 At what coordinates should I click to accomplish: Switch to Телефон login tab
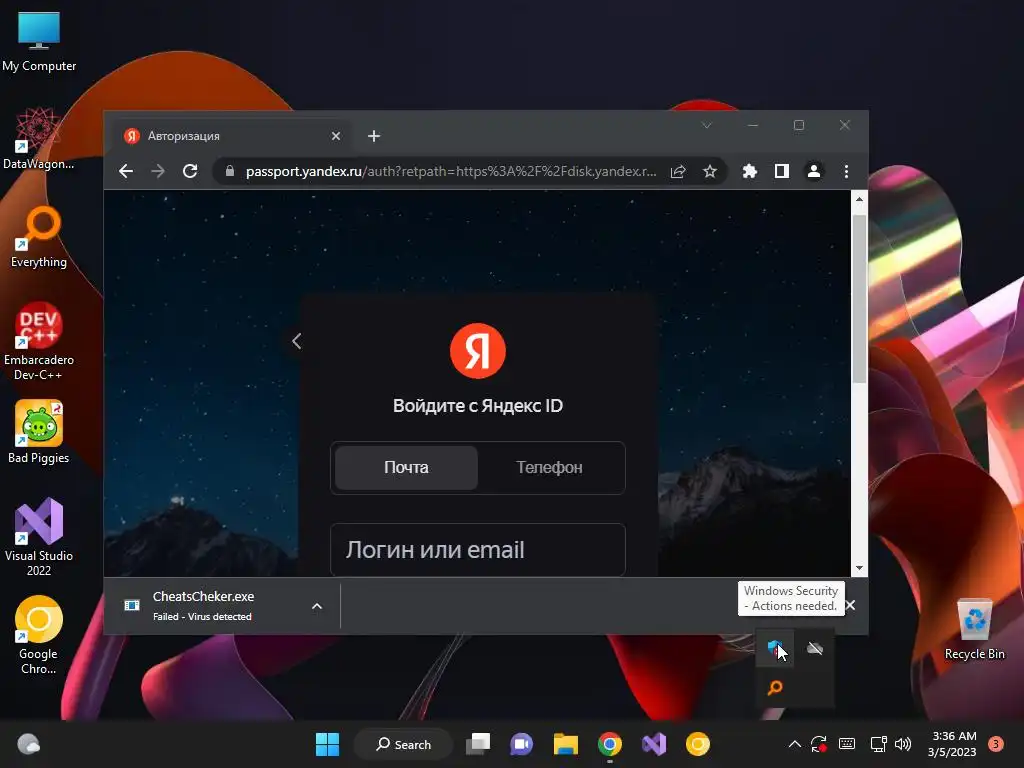549,468
